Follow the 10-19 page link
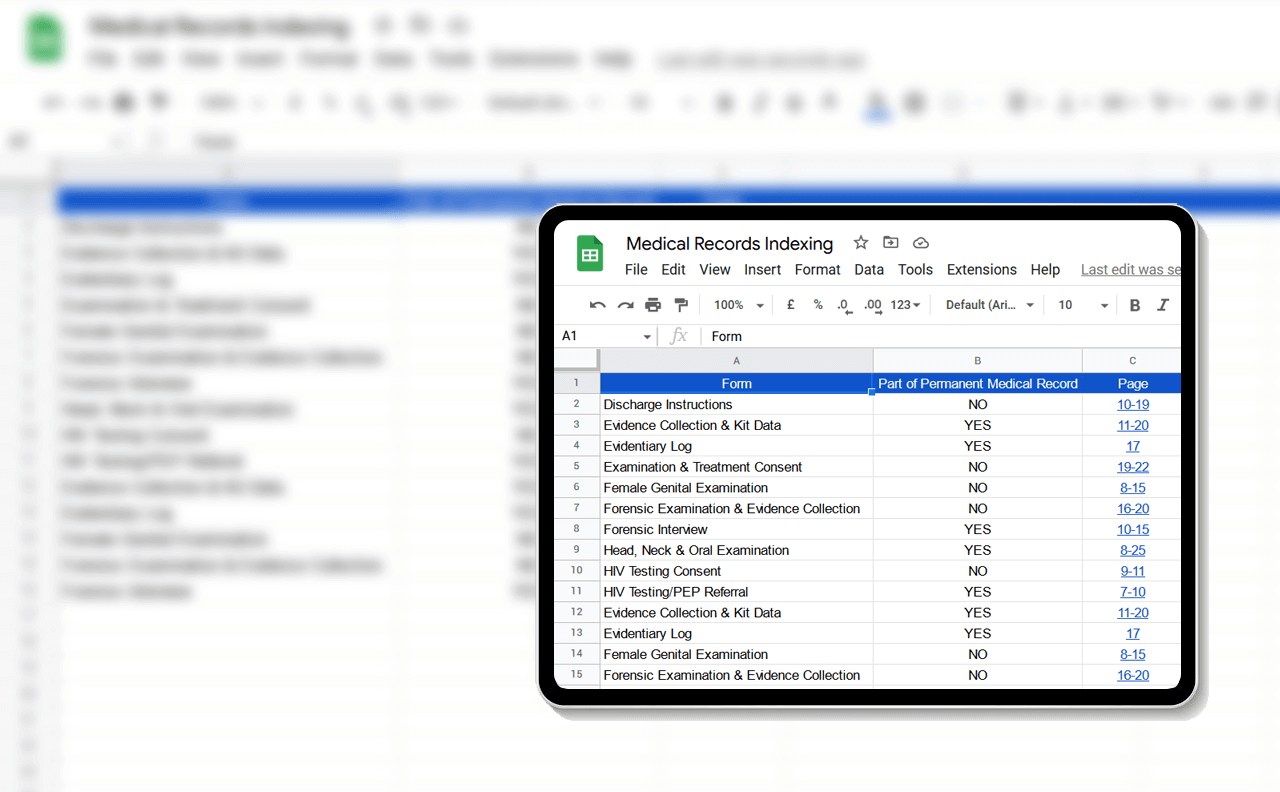The image size is (1280, 792). (1132, 405)
